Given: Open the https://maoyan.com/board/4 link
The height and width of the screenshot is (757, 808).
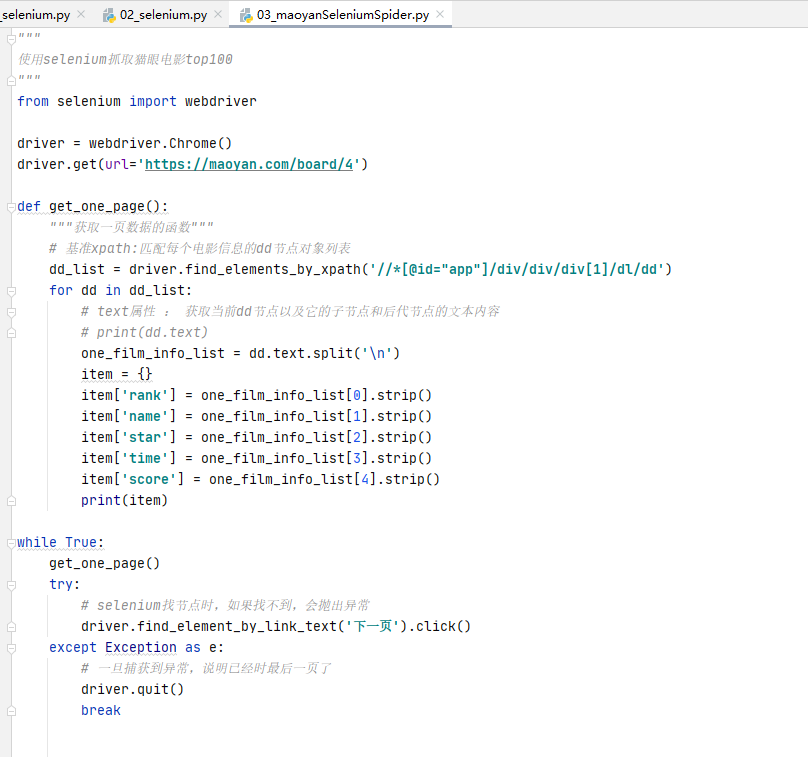Looking at the screenshot, I should click(x=249, y=164).
